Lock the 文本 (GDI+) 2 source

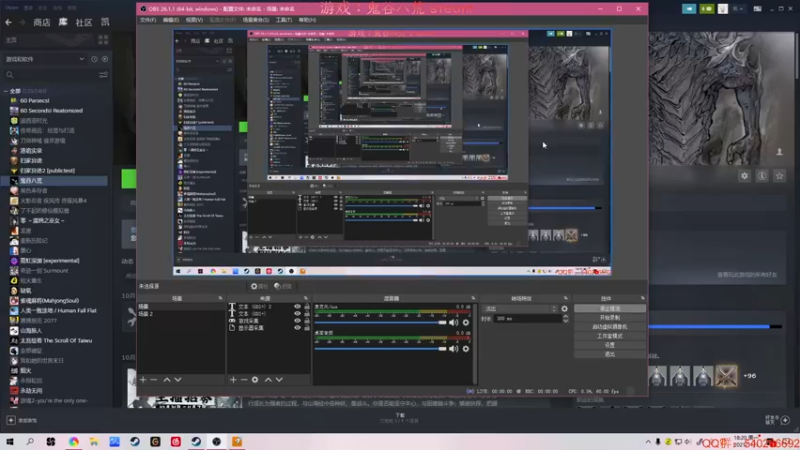[307, 307]
